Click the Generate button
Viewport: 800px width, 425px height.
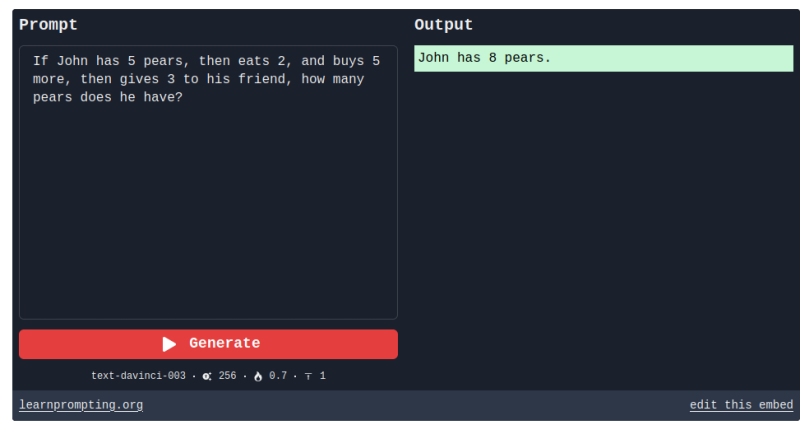(208, 344)
